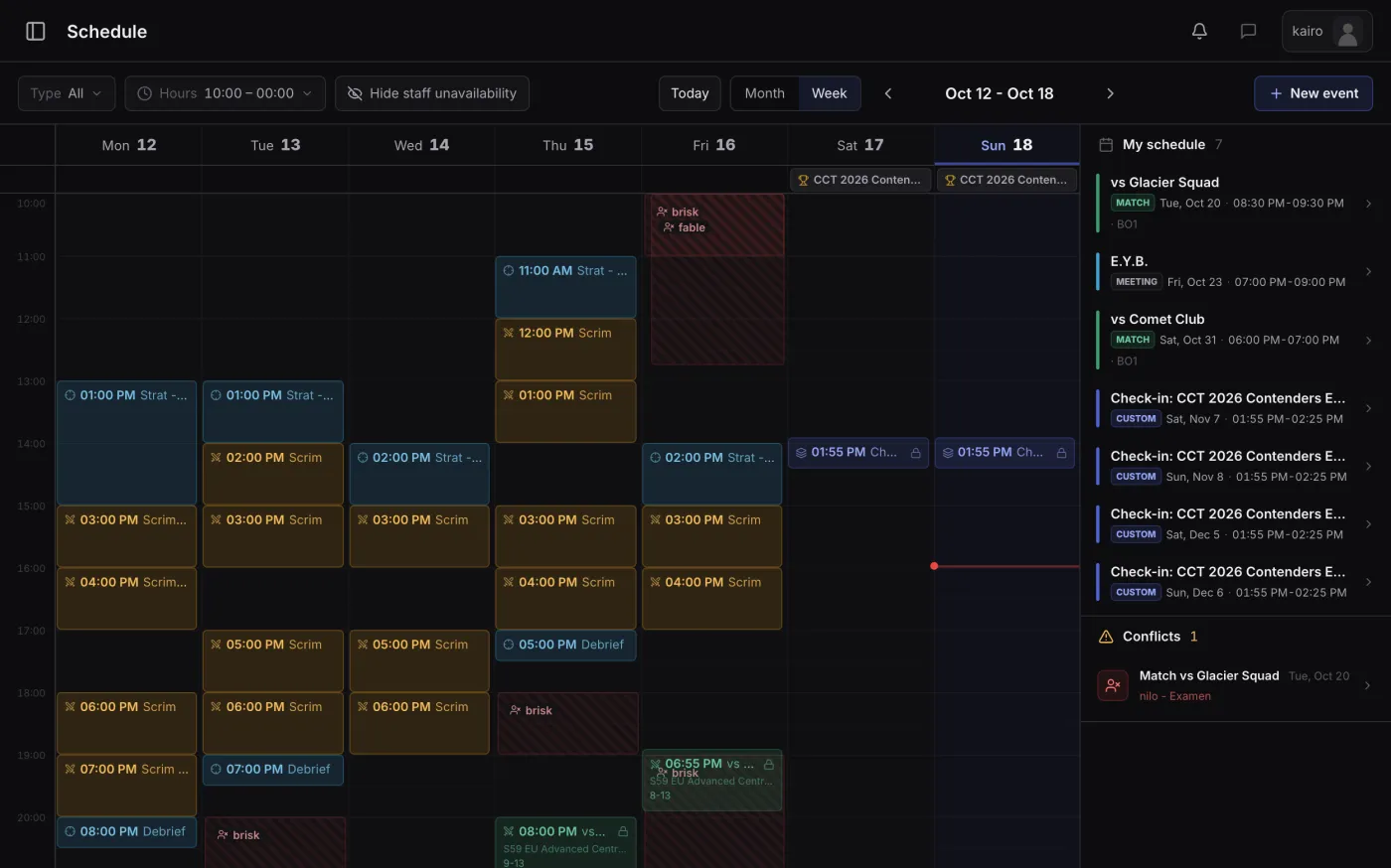The height and width of the screenshot is (868, 1391).
Task: Click the trophy icon on Sunday's CCT event
Action: click(950, 180)
